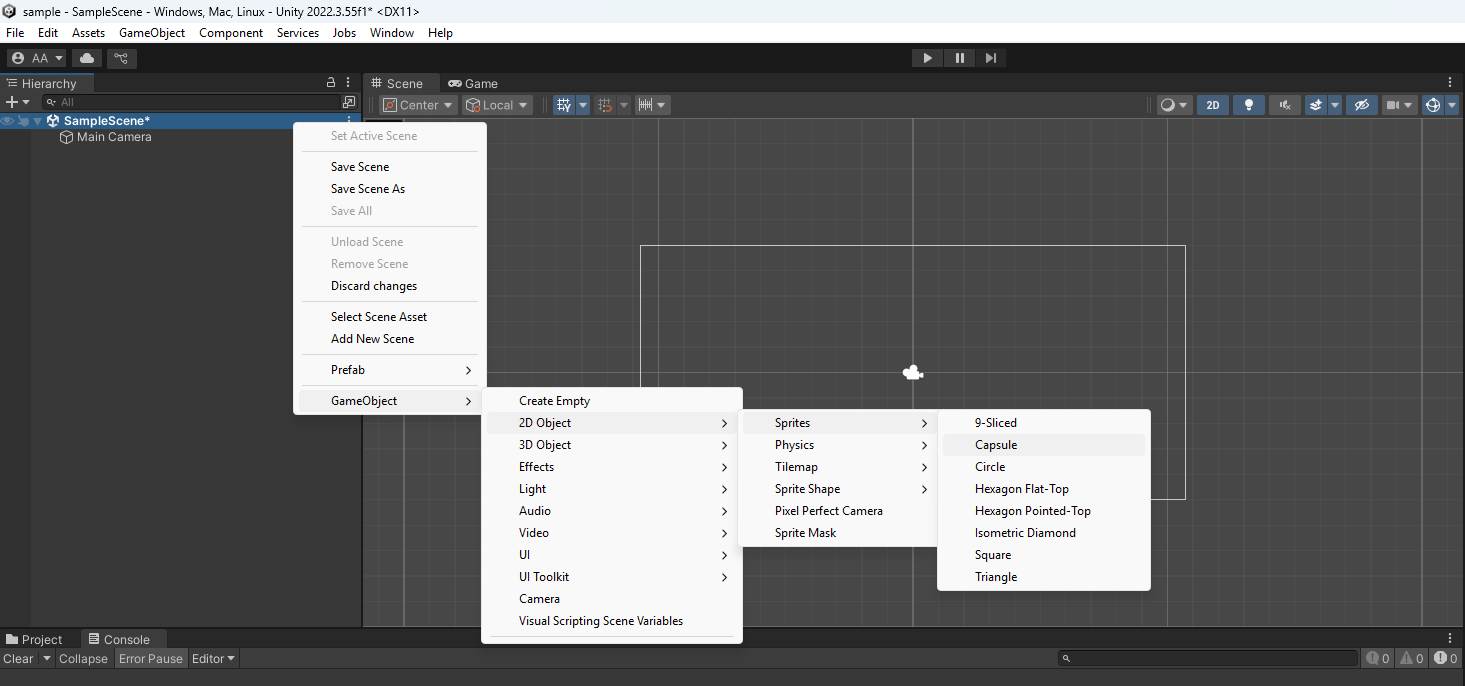Open the AA account dropdown
This screenshot has width=1465, height=686.
(38, 58)
